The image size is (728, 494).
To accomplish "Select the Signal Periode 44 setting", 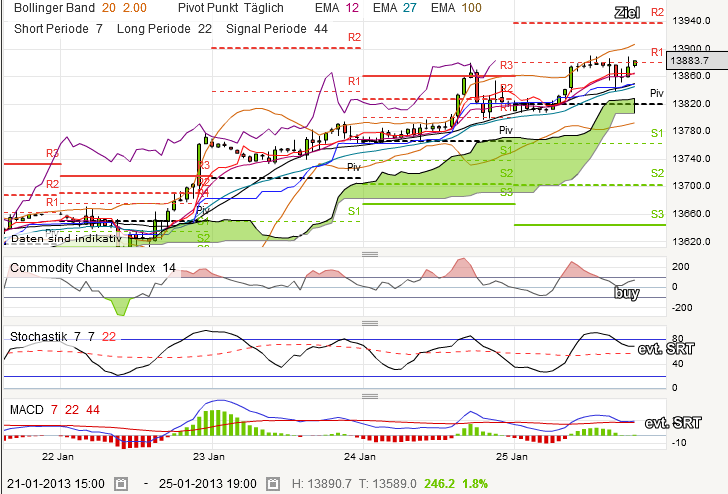I will tap(277, 29).
